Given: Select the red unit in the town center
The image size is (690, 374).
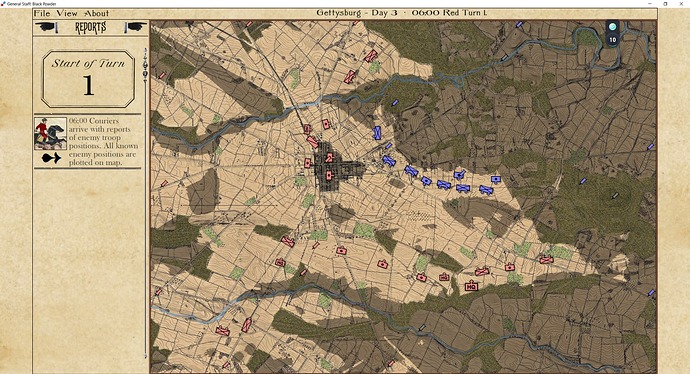Looking at the screenshot, I should tap(329, 158).
